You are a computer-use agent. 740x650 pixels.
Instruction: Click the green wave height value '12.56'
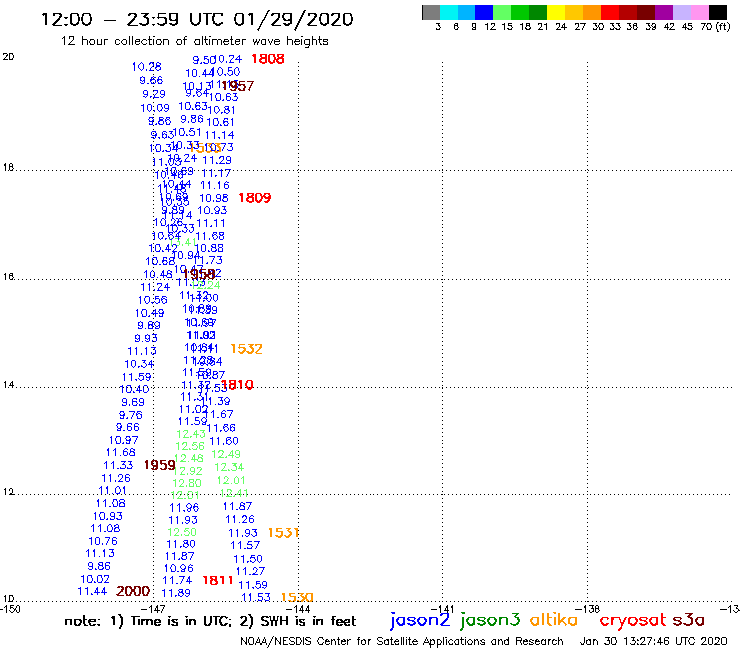(190, 447)
